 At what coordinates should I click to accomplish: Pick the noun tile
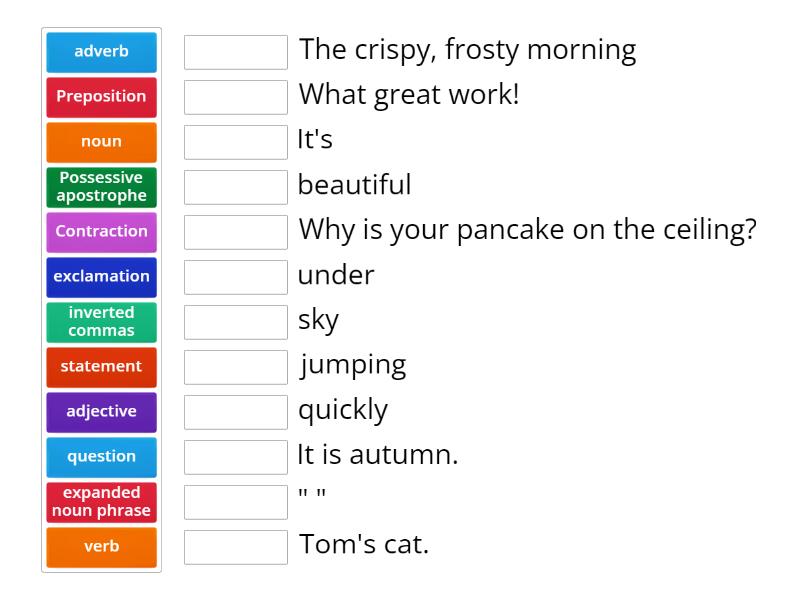tap(101, 142)
